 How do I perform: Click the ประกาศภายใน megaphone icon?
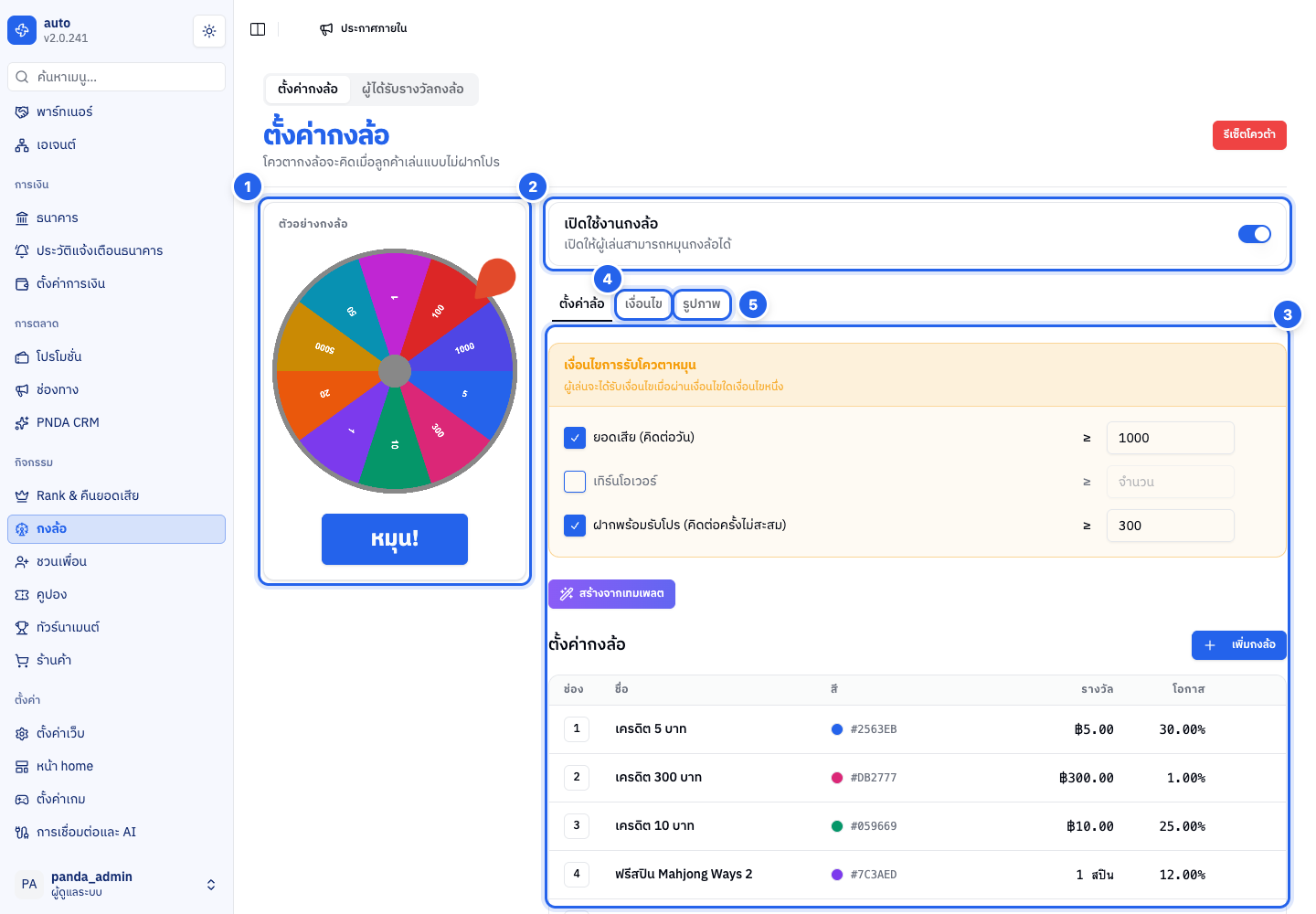pos(326,29)
